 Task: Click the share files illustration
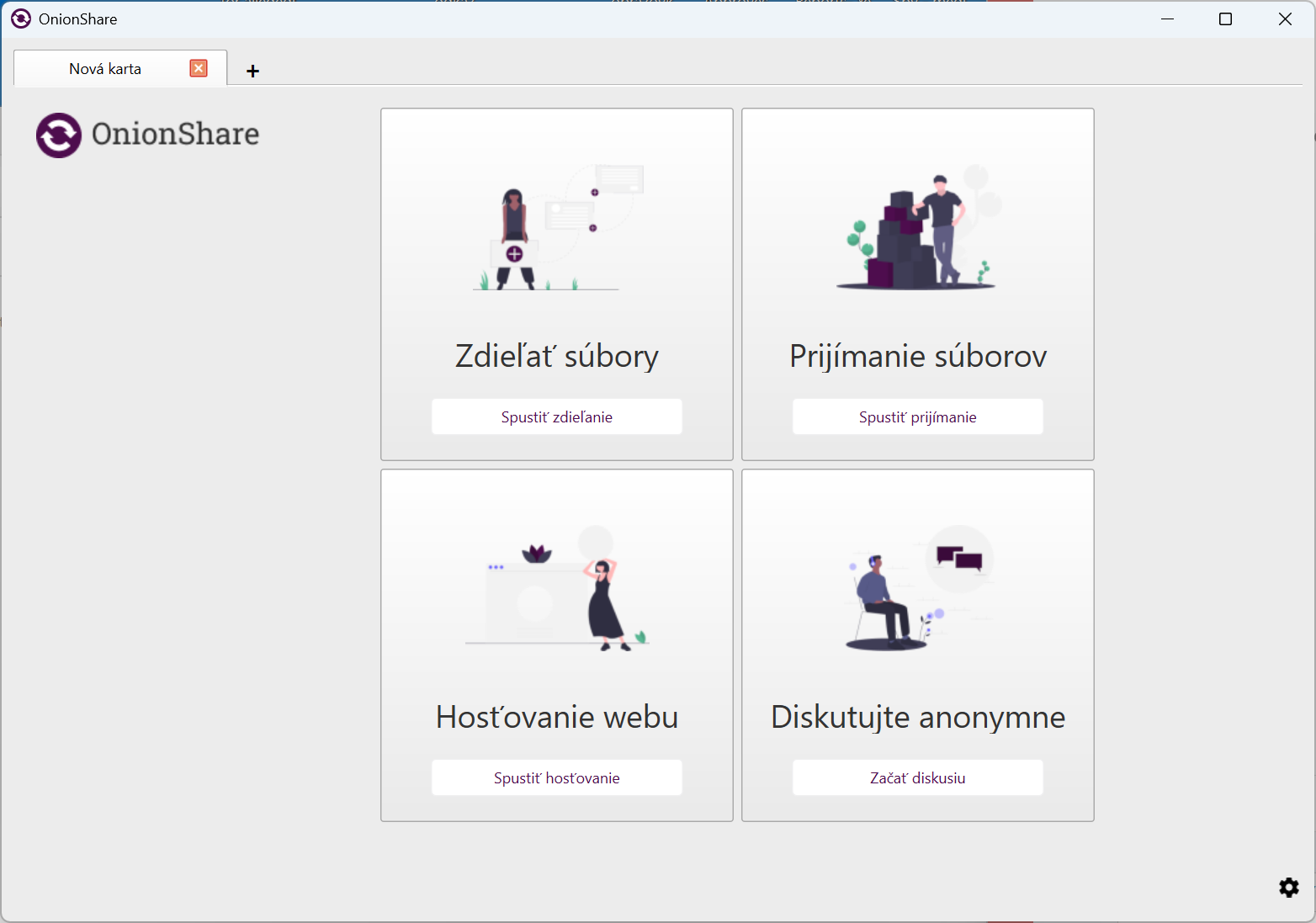[557, 227]
